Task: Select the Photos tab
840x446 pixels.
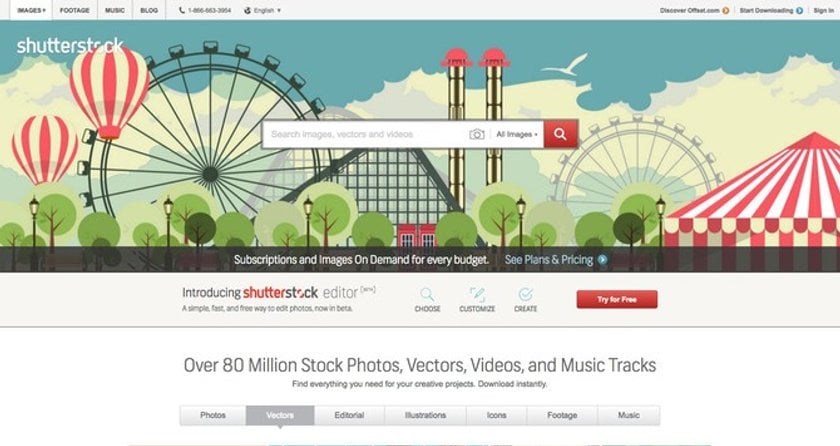Action: click(x=213, y=415)
